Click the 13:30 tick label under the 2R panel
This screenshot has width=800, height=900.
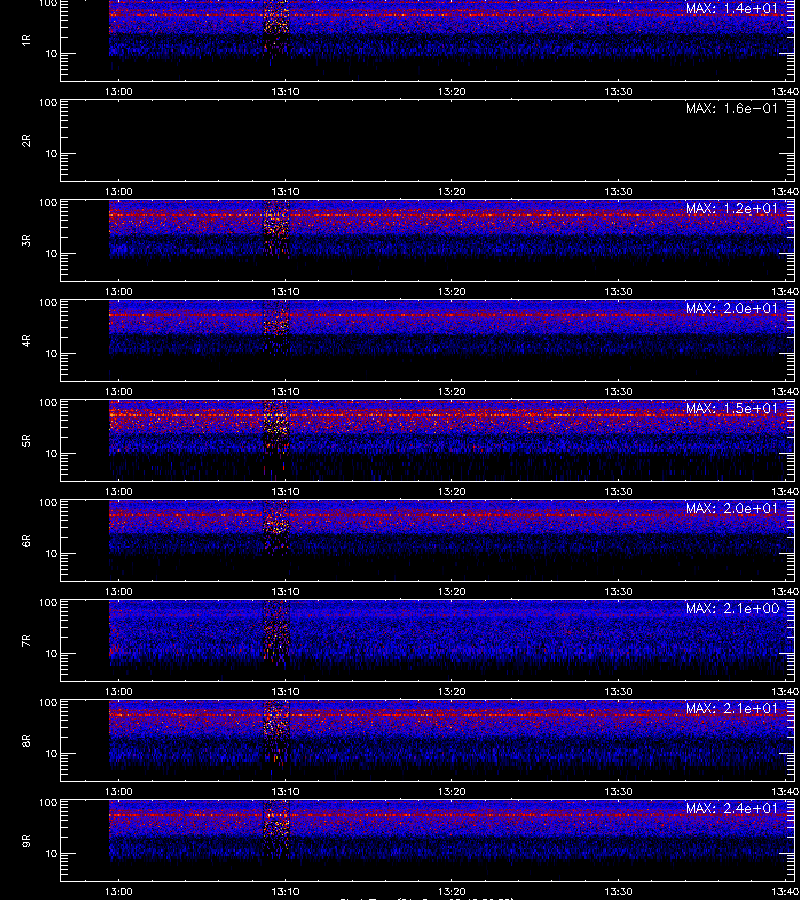(618, 192)
